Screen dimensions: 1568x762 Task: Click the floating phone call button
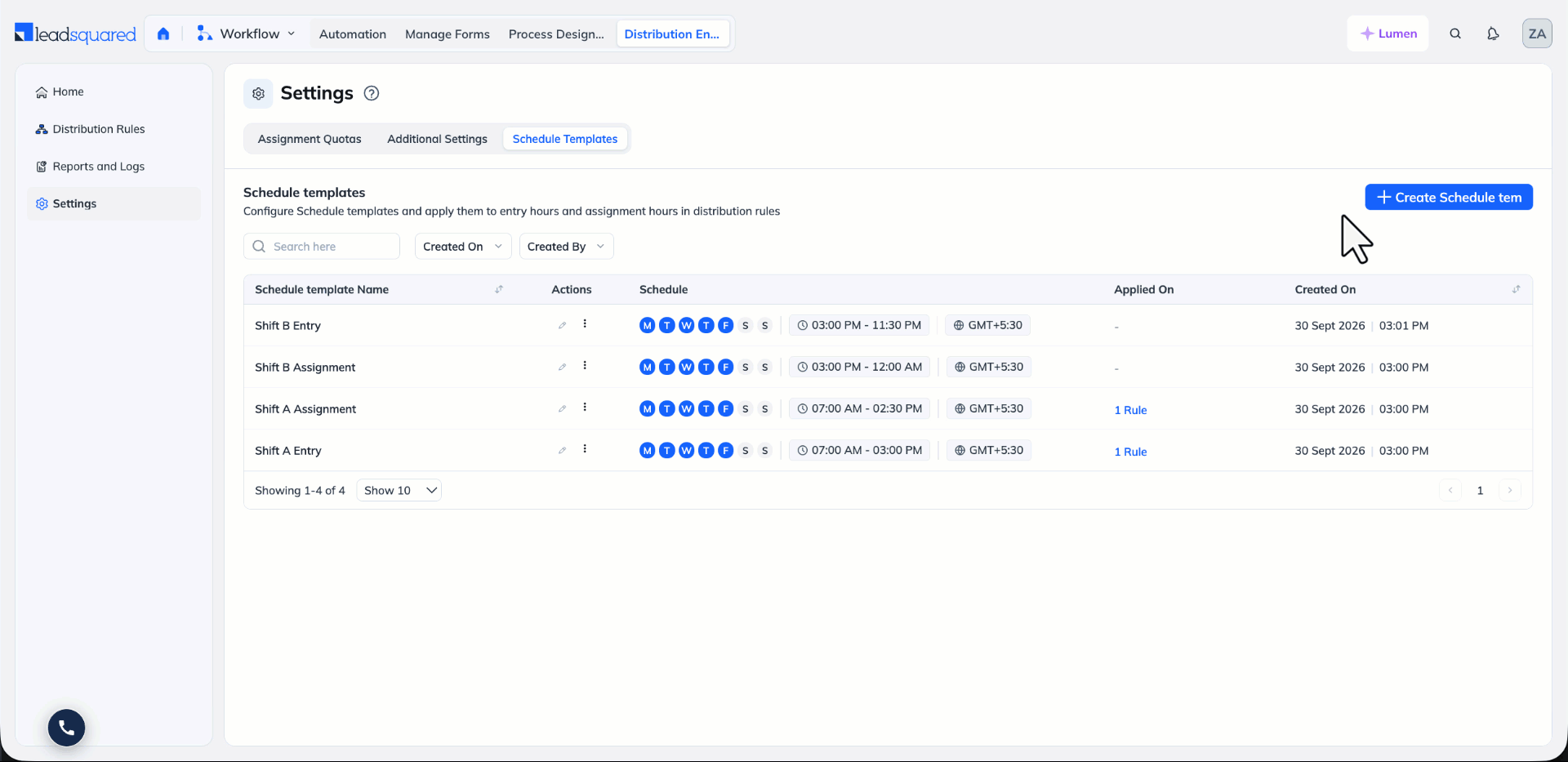tap(66, 727)
